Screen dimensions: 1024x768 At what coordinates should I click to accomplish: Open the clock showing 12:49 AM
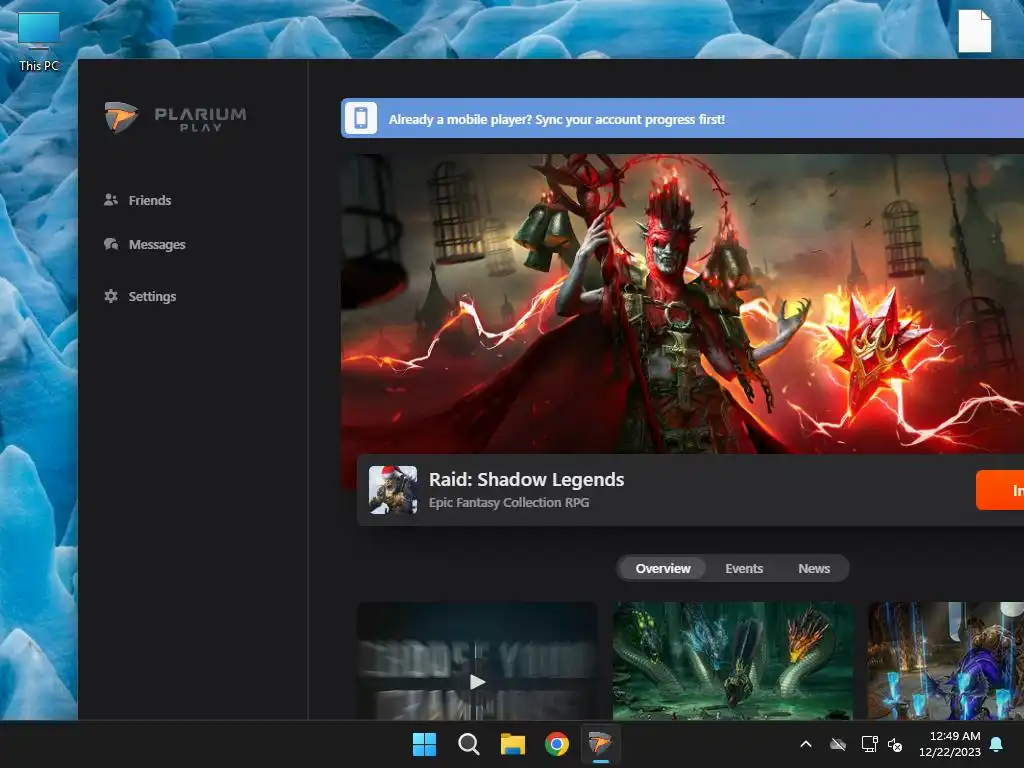click(x=950, y=744)
